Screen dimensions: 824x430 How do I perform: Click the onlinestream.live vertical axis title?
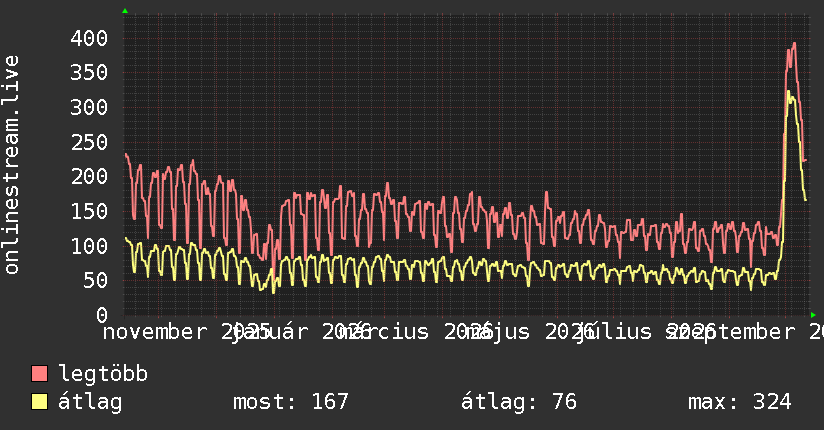[11, 165]
